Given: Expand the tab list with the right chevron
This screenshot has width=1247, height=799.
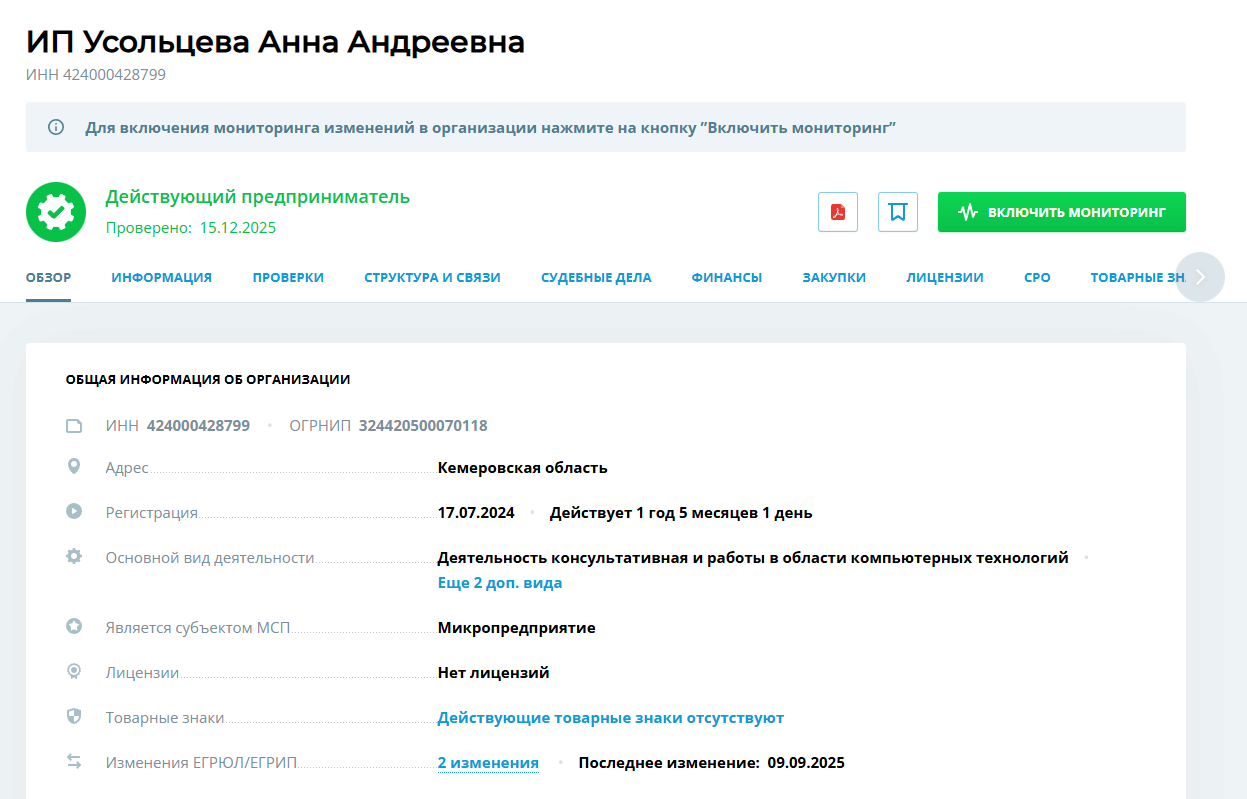Looking at the screenshot, I should pos(1199,277).
